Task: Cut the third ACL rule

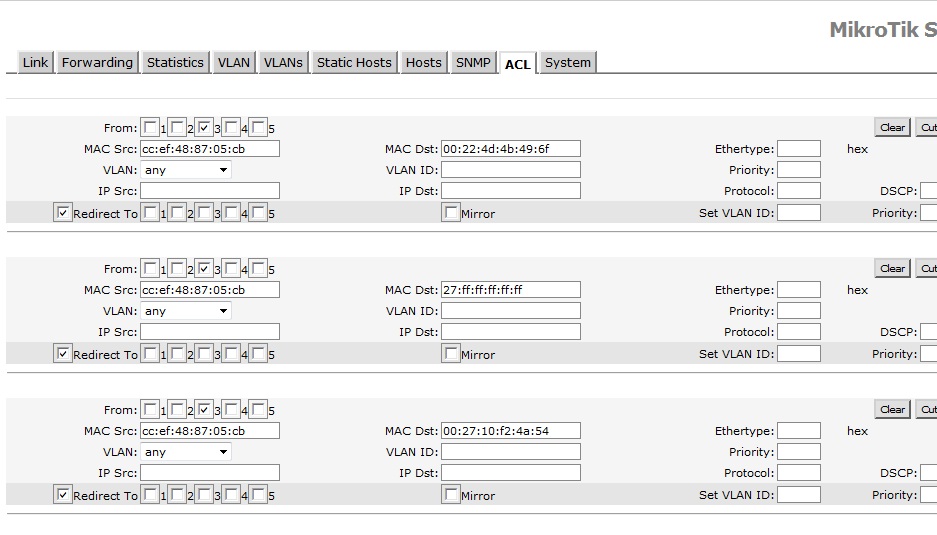Action: [x=927, y=409]
